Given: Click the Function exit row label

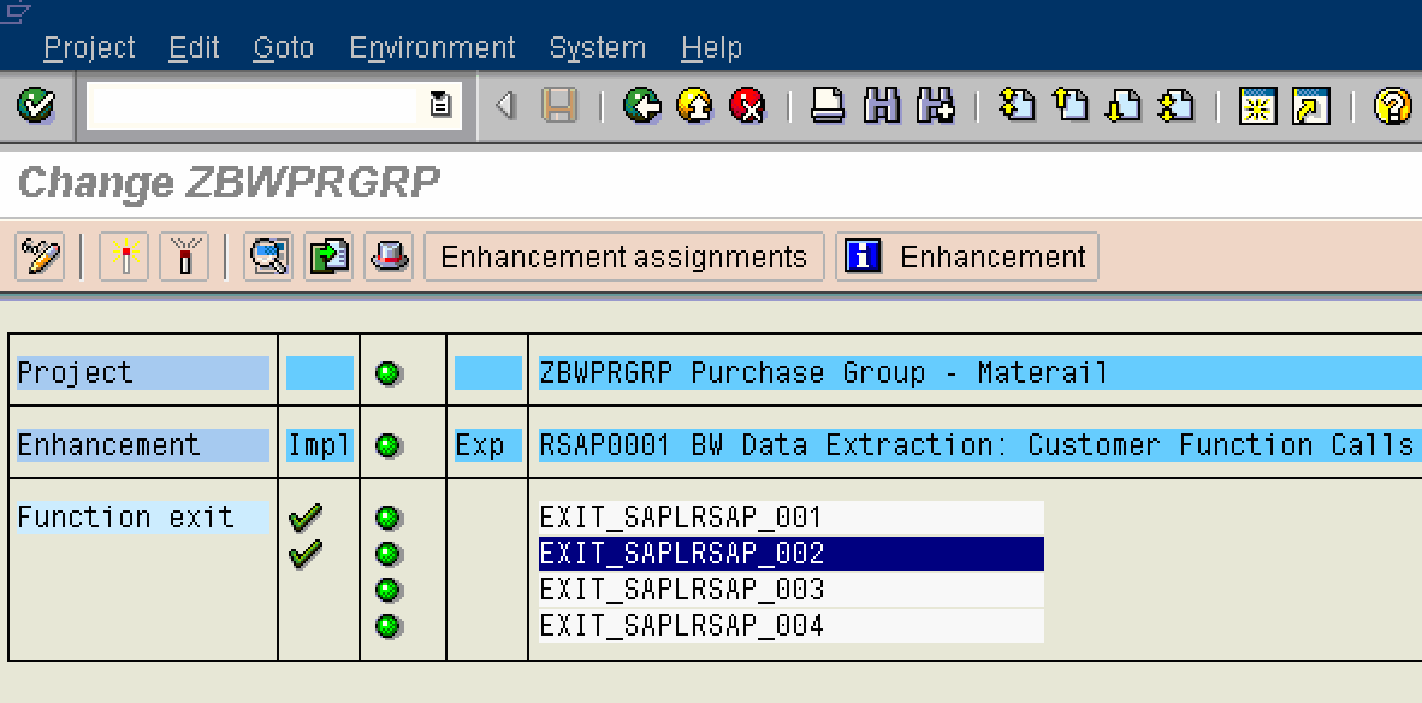Looking at the screenshot, I should coord(143,517).
